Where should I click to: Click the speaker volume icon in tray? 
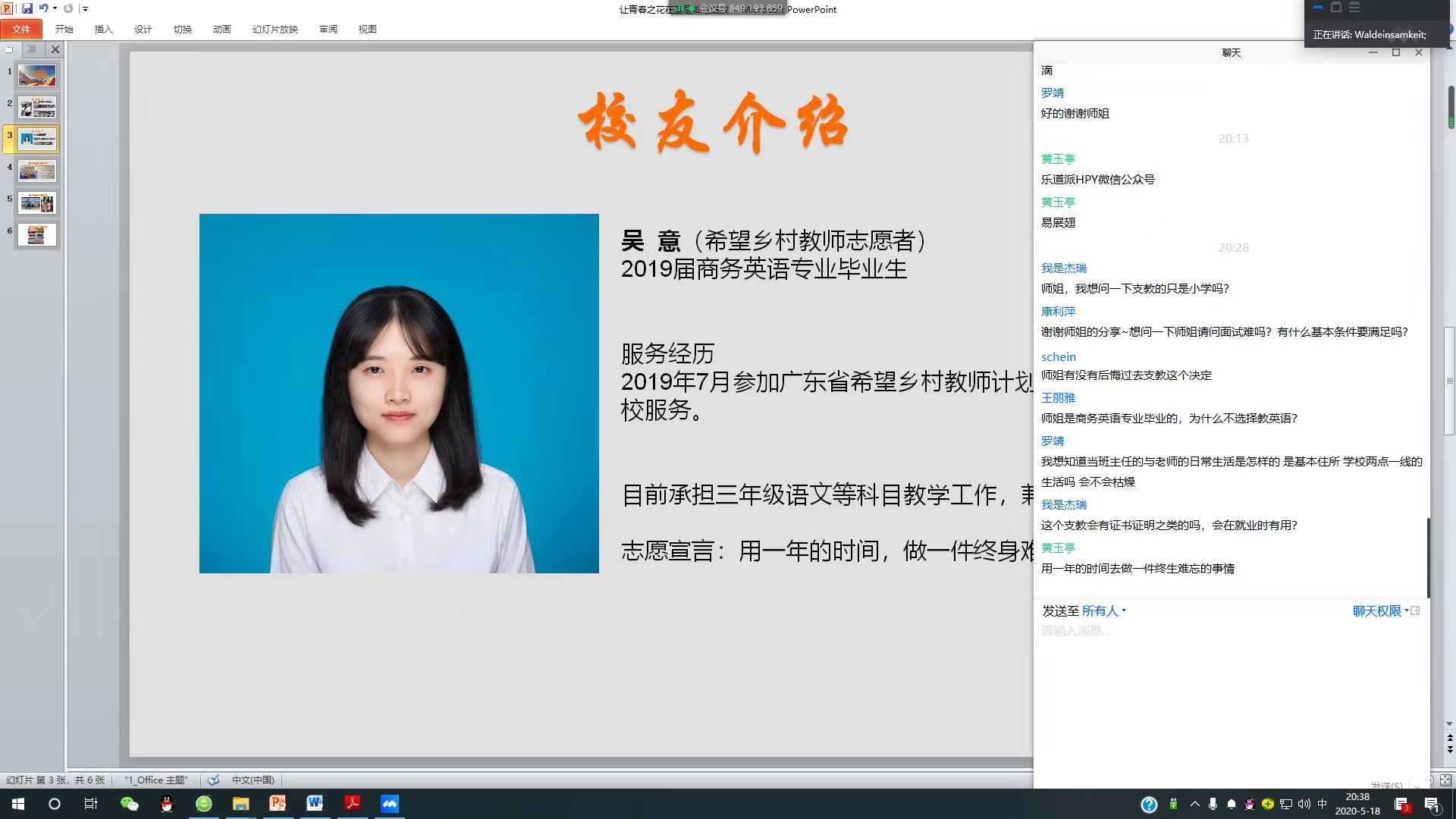(1303, 804)
